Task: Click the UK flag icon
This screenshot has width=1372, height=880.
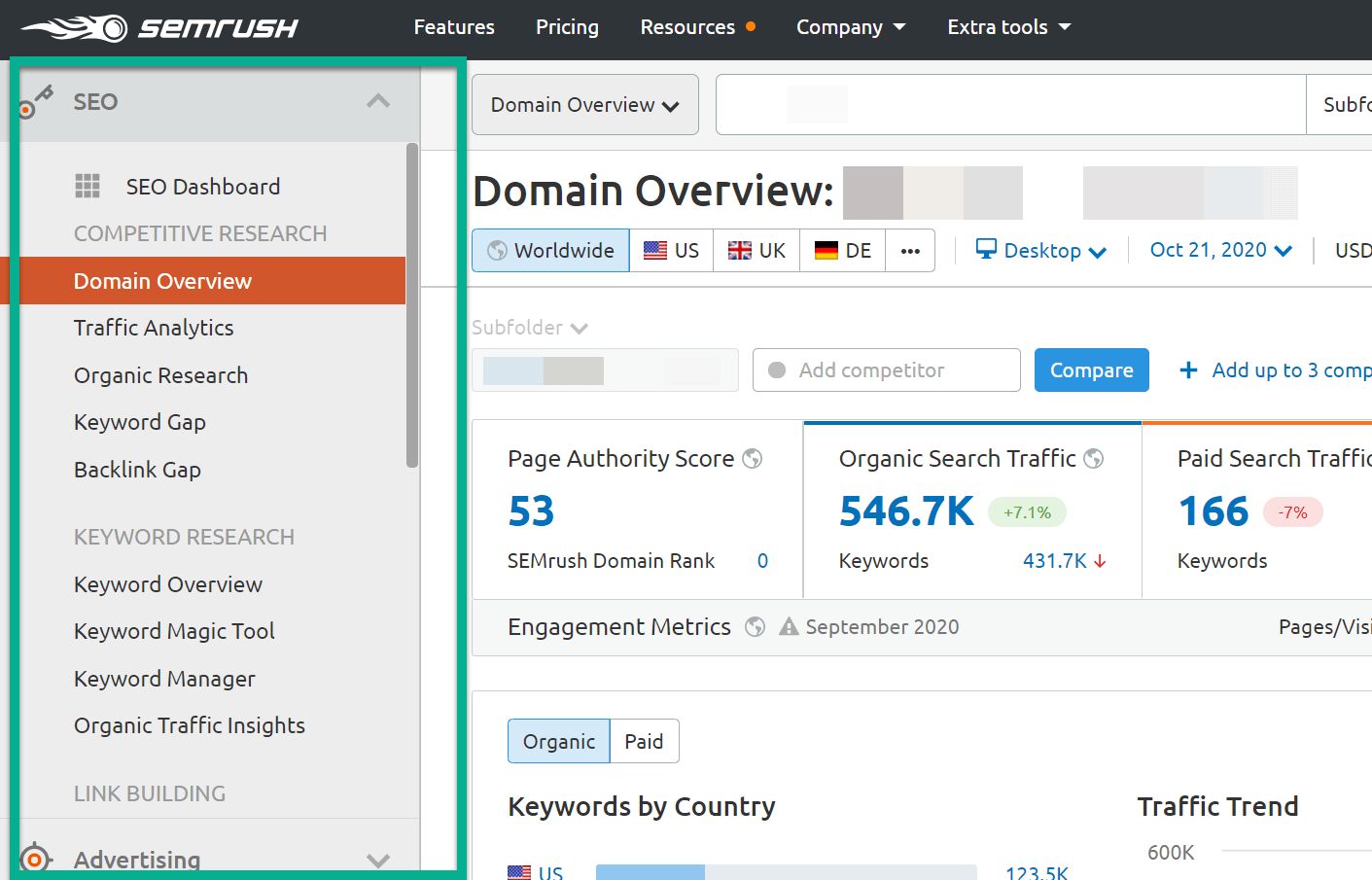Action: (x=740, y=251)
